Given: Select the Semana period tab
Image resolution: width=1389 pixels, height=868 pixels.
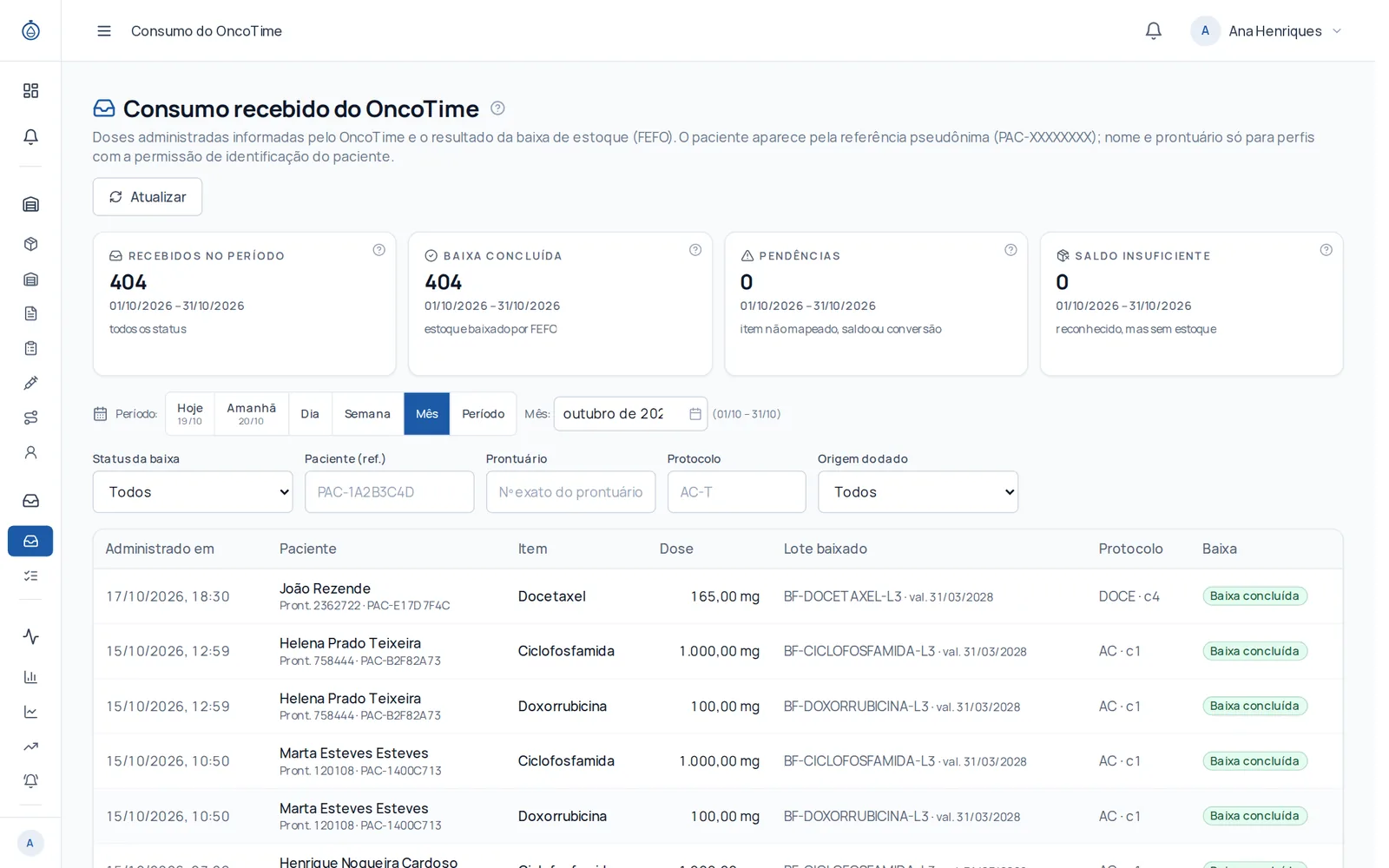Looking at the screenshot, I should (x=367, y=413).
